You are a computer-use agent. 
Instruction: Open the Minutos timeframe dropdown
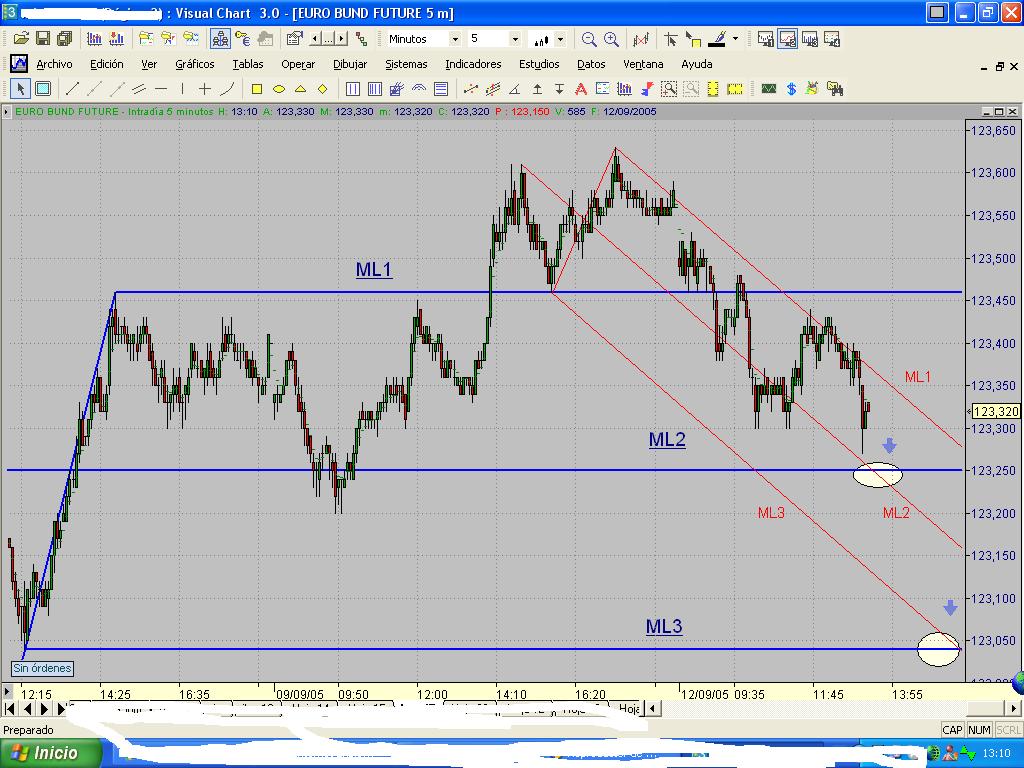(455, 39)
